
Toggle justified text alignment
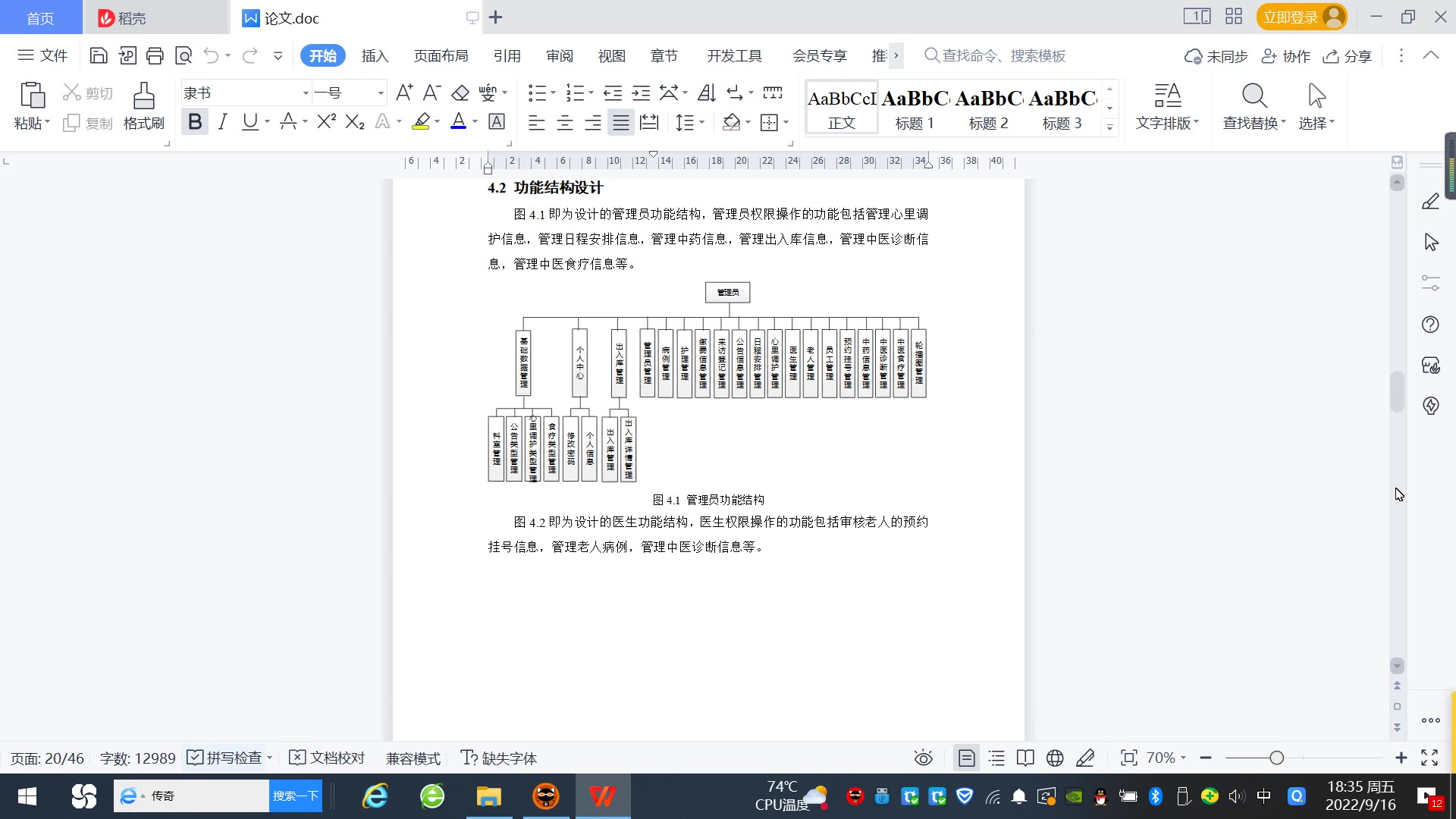[x=621, y=122]
